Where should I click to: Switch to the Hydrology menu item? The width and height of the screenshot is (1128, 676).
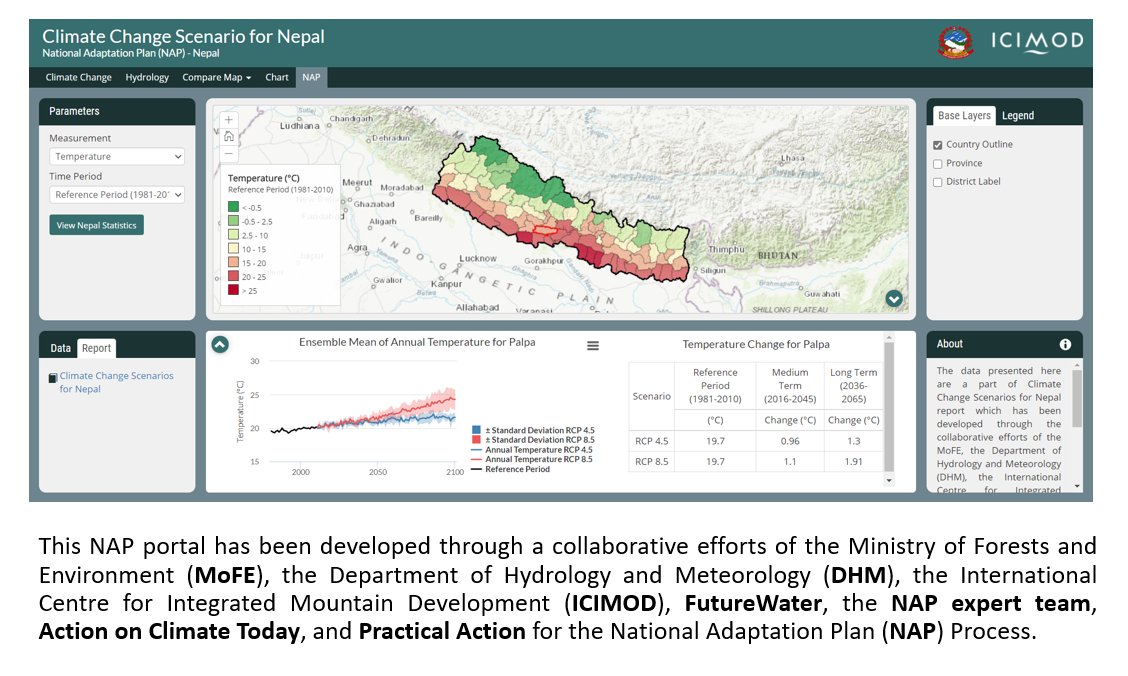pyautogui.click(x=146, y=77)
